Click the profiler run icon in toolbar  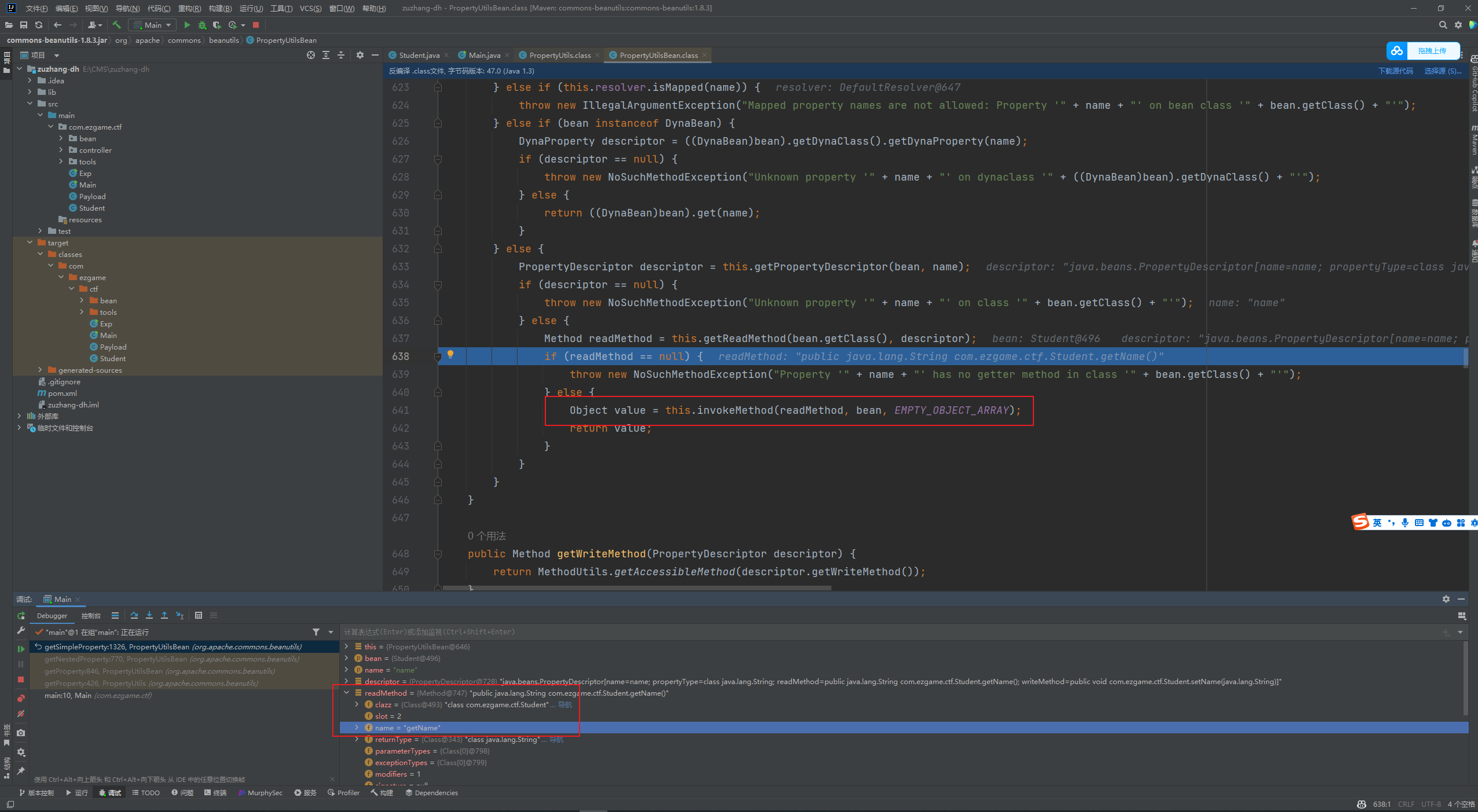(233, 25)
